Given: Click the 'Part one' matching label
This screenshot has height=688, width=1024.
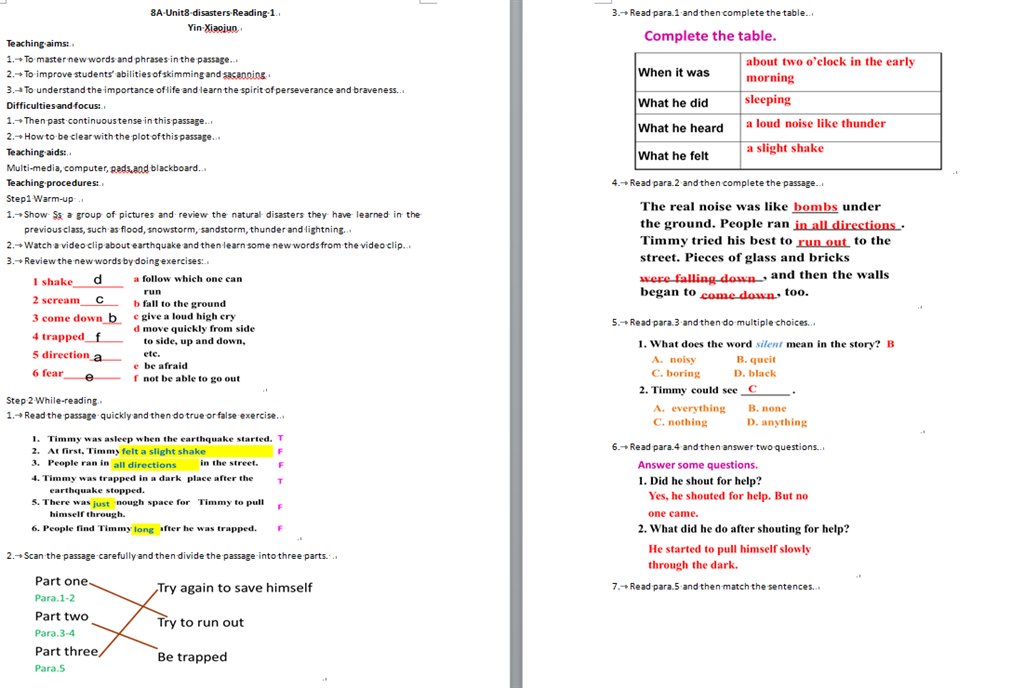Looking at the screenshot, I should tap(61, 581).
